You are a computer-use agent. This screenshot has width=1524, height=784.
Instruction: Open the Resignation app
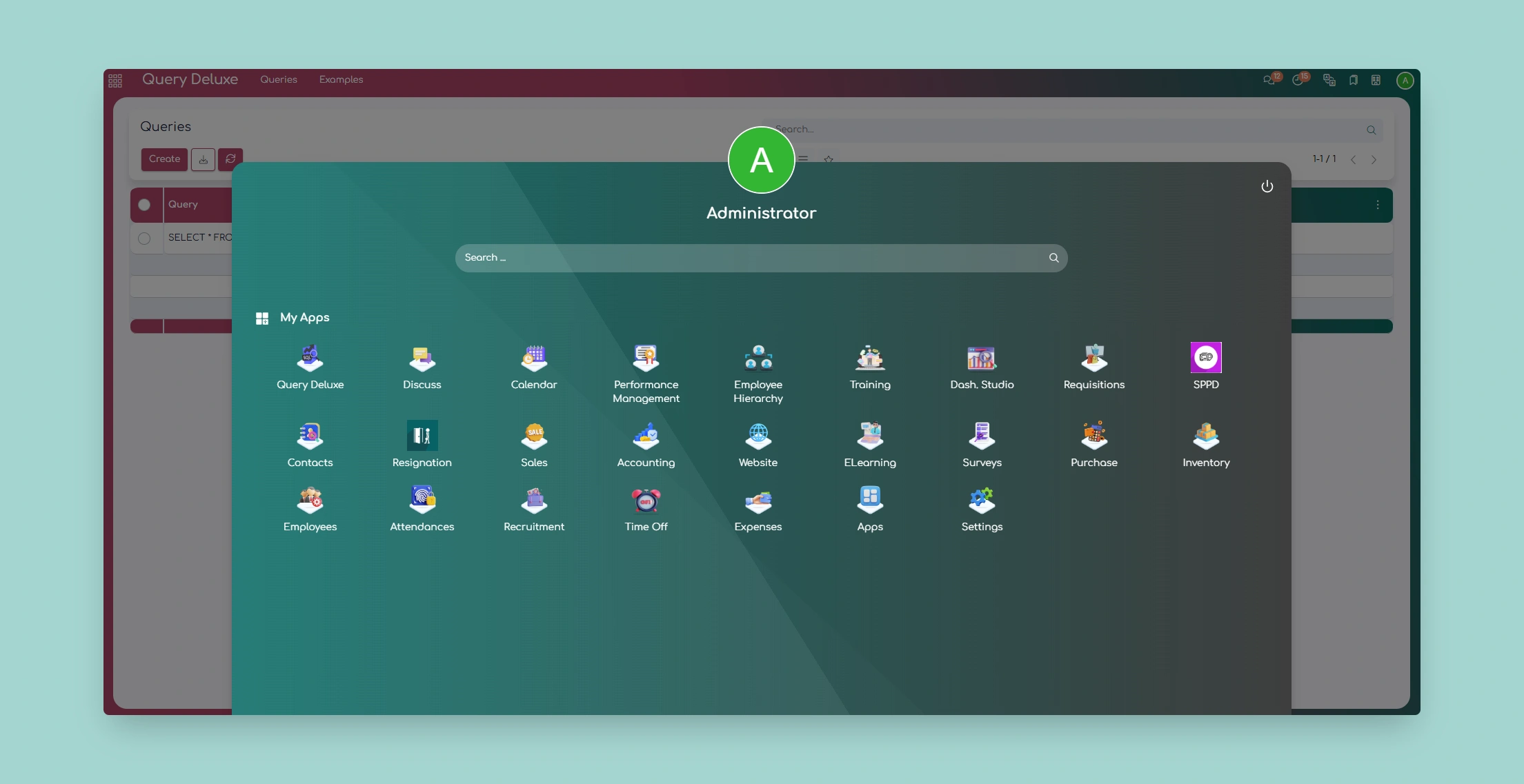pyautogui.click(x=422, y=436)
